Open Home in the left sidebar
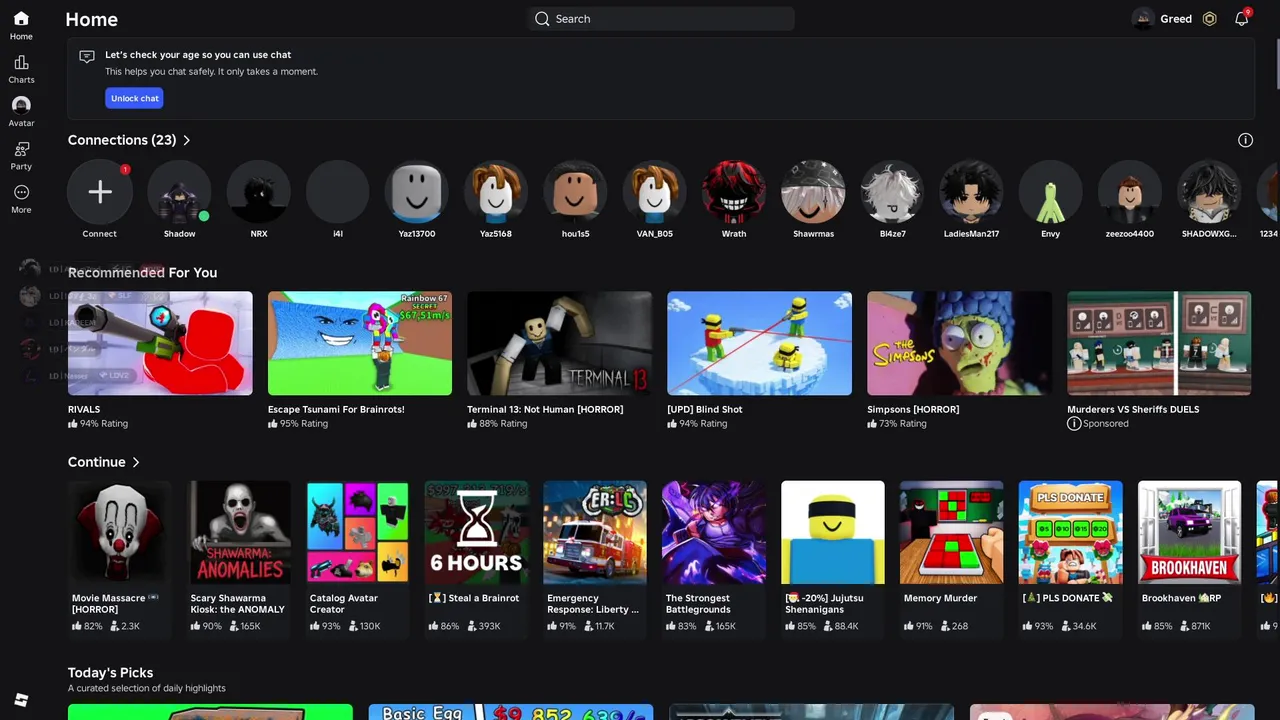Image resolution: width=1280 pixels, height=720 pixels. tap(21, 26)
